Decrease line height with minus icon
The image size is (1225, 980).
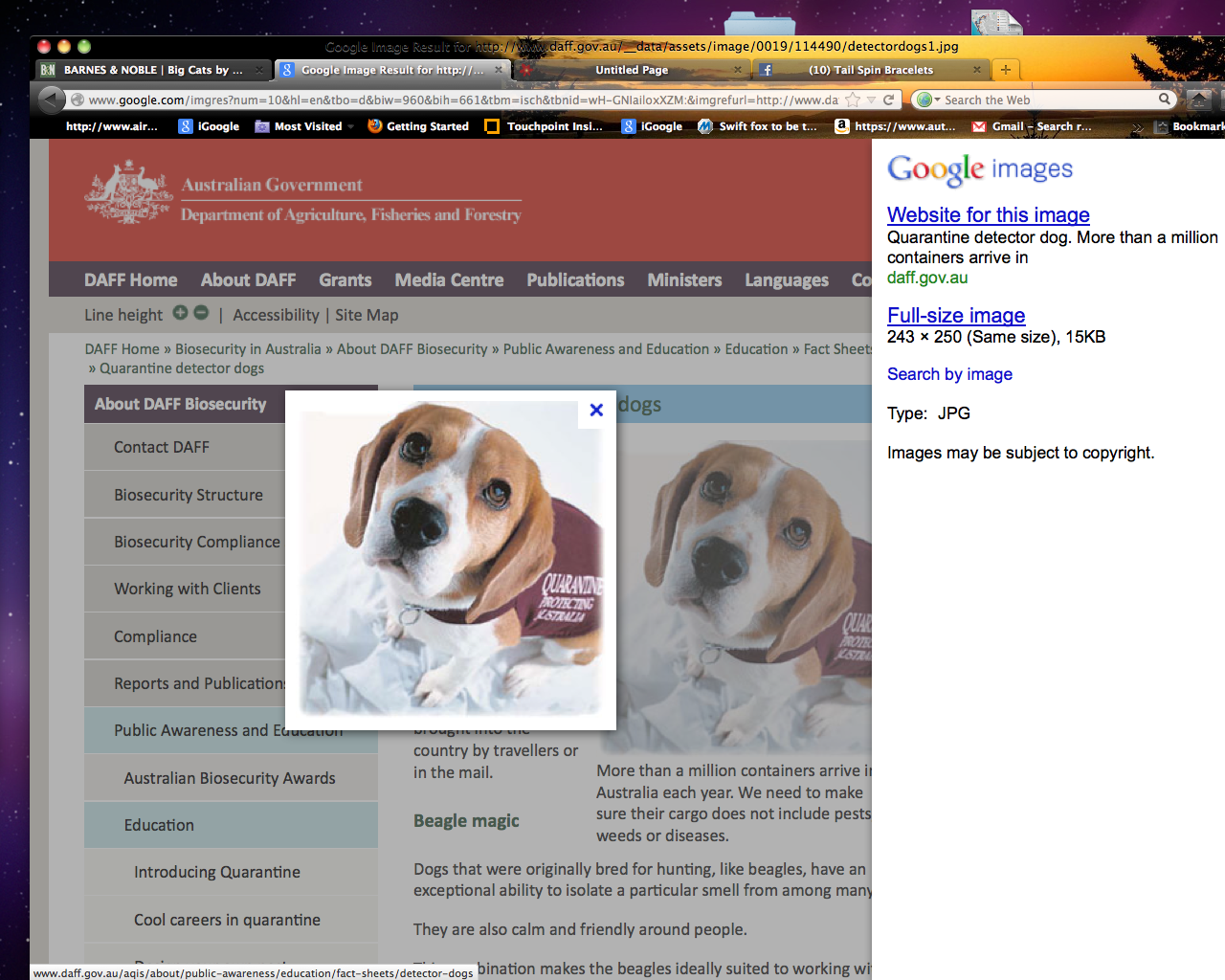click(x=201, y=313)
